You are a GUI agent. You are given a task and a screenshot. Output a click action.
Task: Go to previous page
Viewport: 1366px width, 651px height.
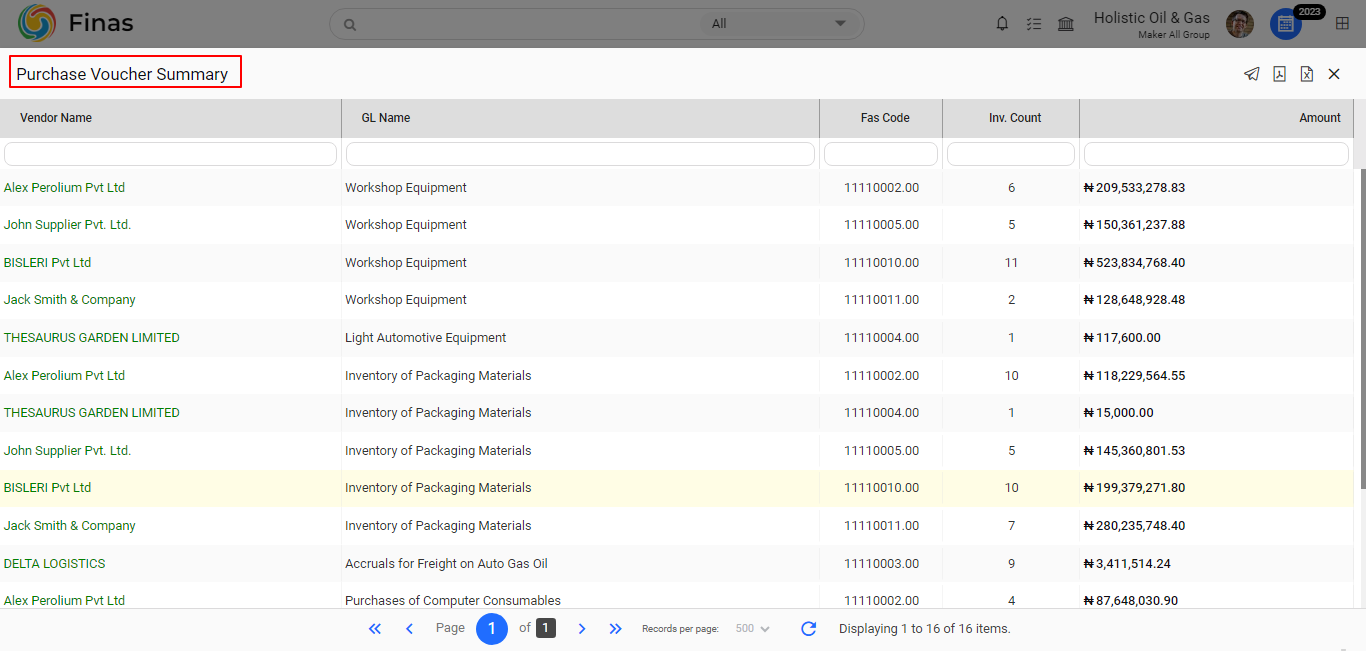click(409, 629)
